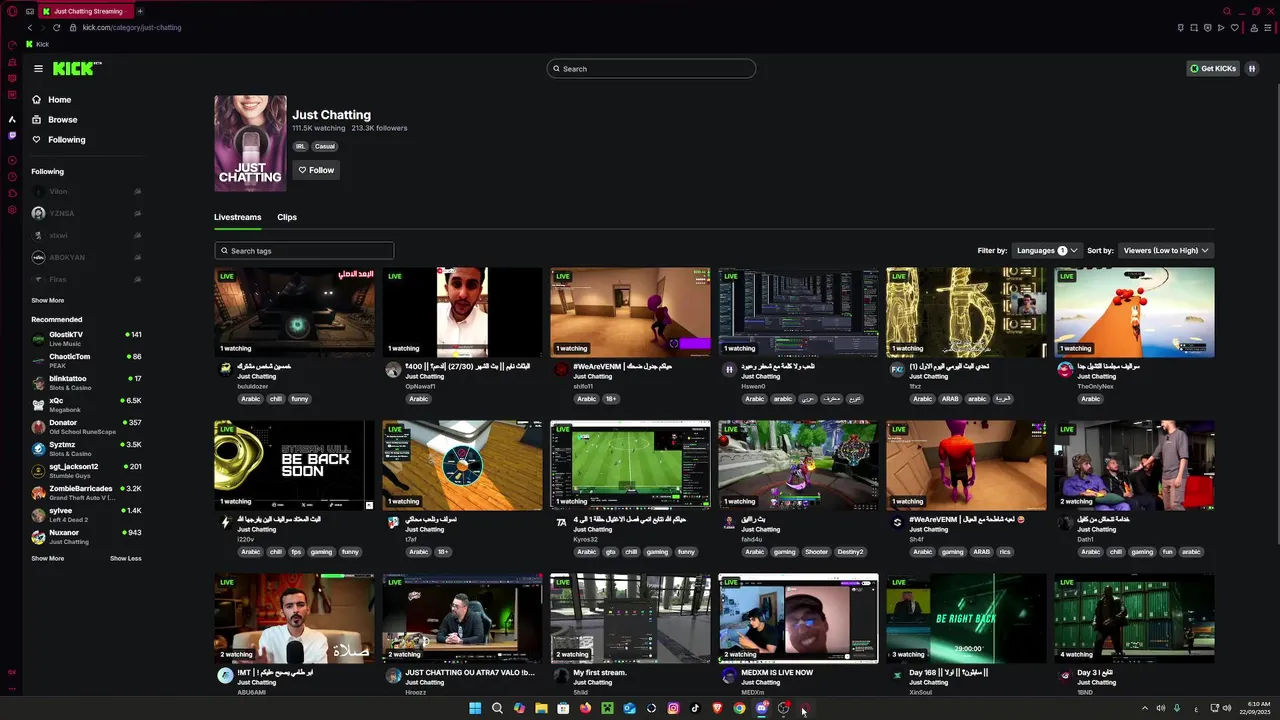This screenshot has width=1280, height=720.
Task: Switch to the Livestreams tab
Action: coord(237,217)
